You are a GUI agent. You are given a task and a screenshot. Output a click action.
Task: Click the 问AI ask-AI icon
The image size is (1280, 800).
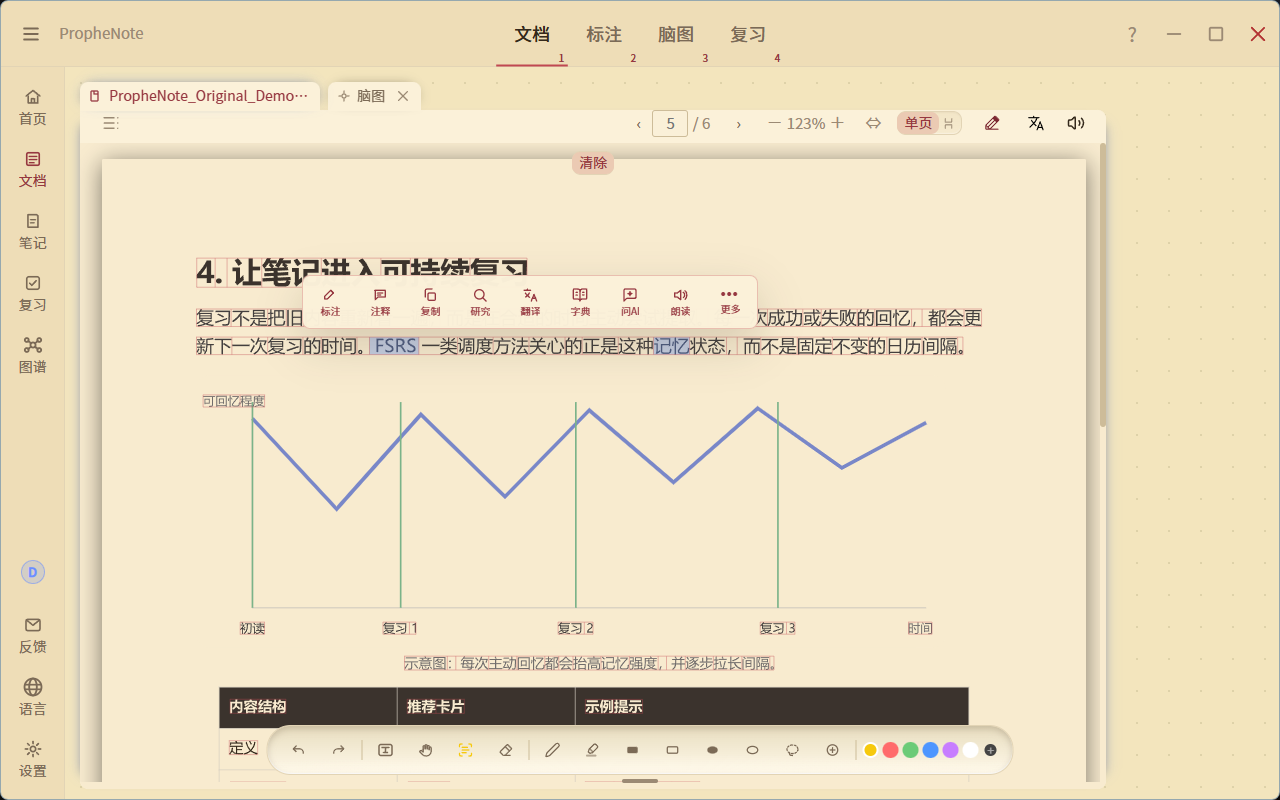630,302
